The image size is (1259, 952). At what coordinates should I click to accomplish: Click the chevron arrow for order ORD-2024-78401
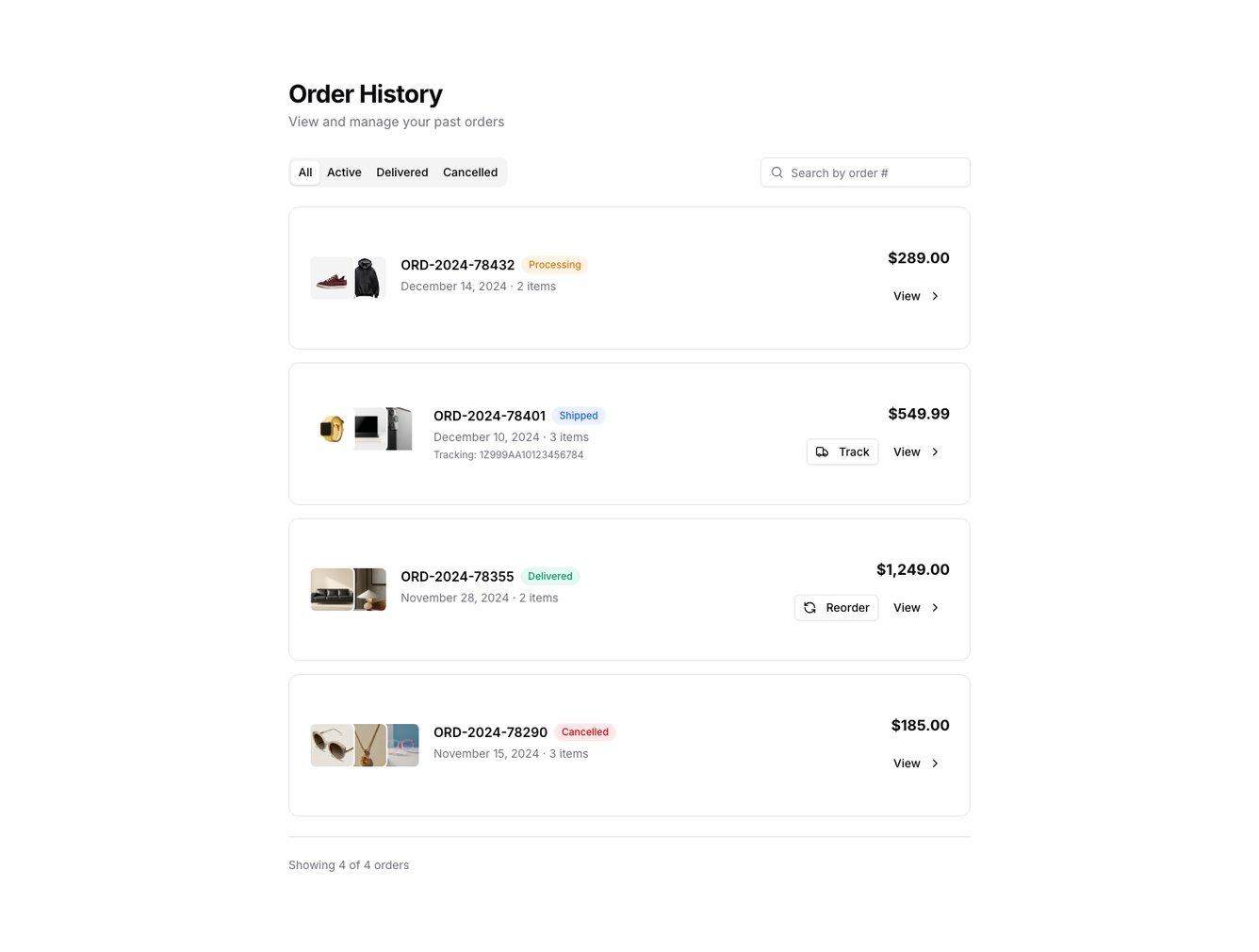[x=935, y=452]
